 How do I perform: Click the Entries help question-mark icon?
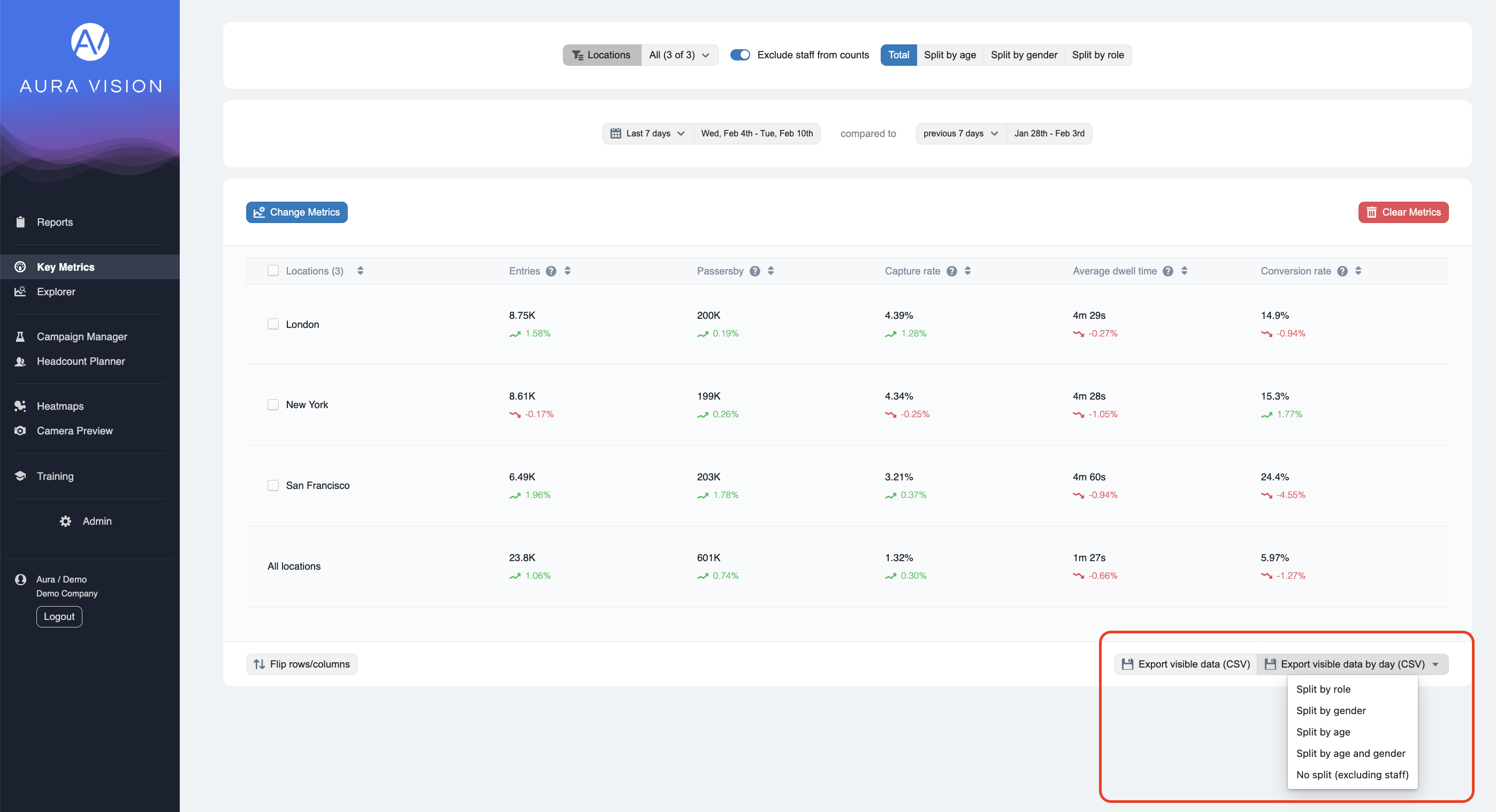click(551, 271)
